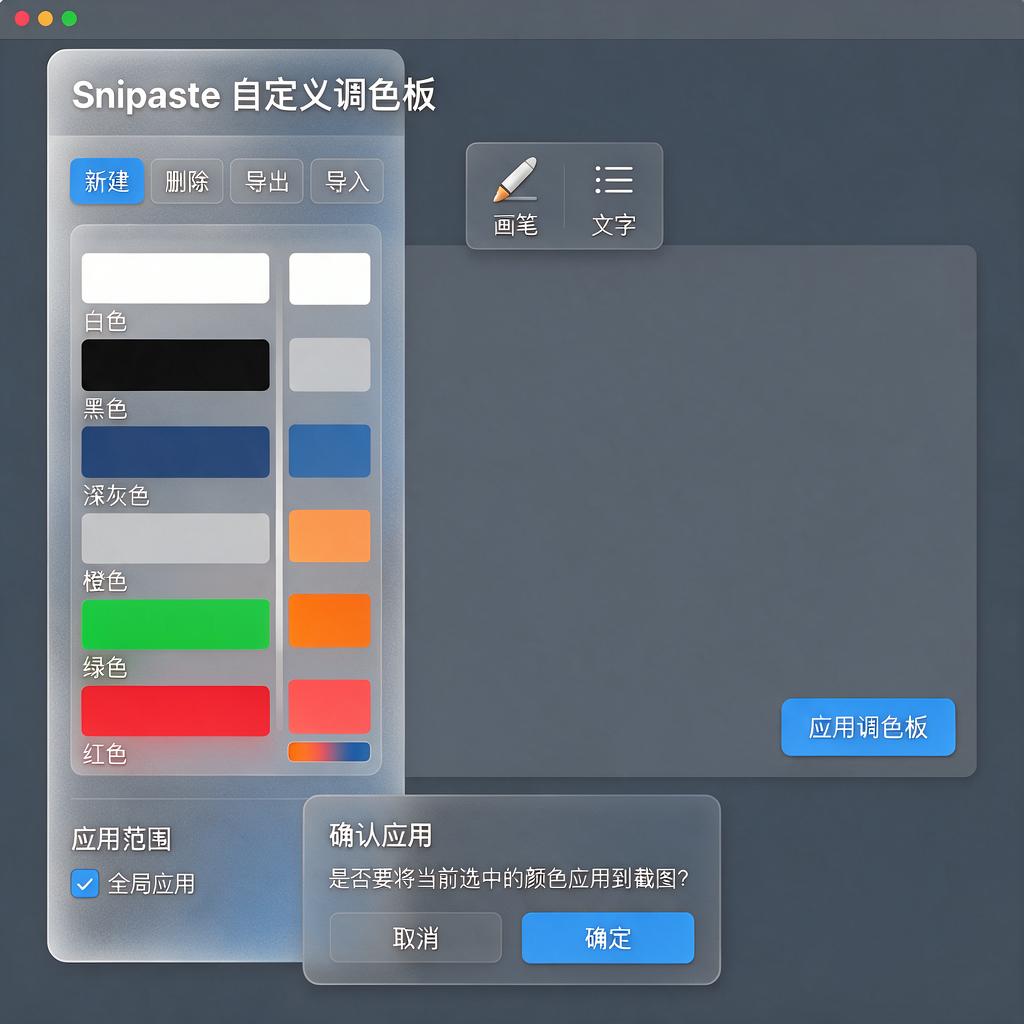Screen dimensions: 1024x1024
Task: Toggle the 全局应用 checkbox
Action: click(x=85, y=884)
